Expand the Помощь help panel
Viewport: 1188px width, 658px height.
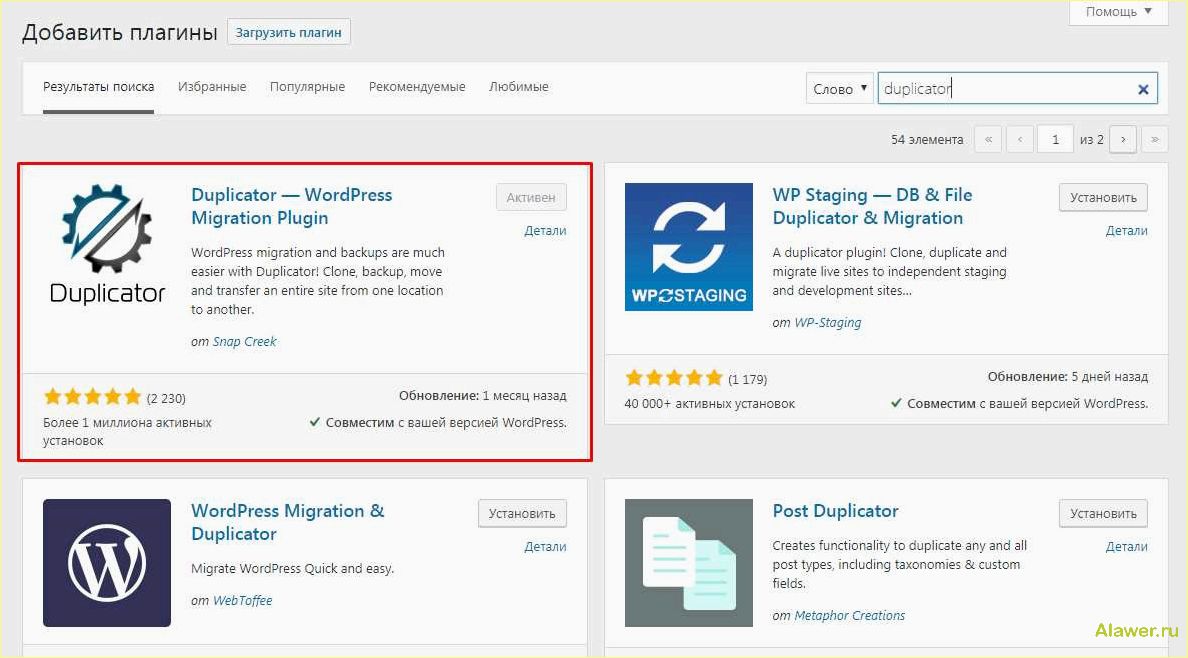1118,12
